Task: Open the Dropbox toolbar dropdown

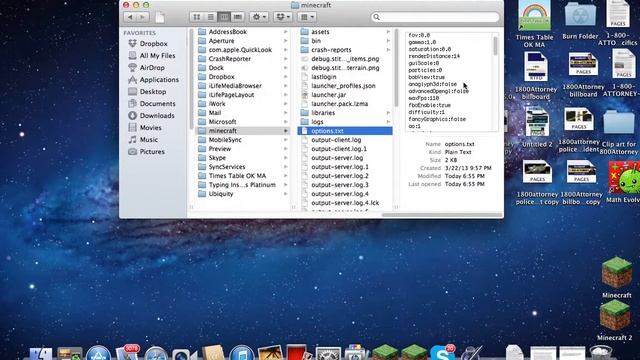Action: (x=282, y=17)
